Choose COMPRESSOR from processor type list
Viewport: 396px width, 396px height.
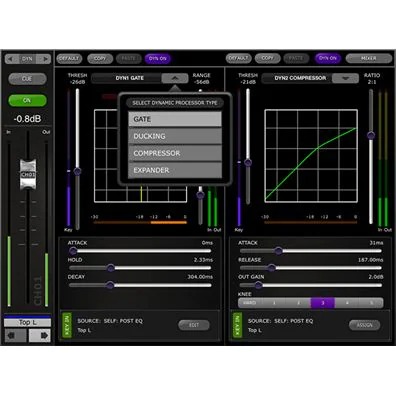coord(175,153)
